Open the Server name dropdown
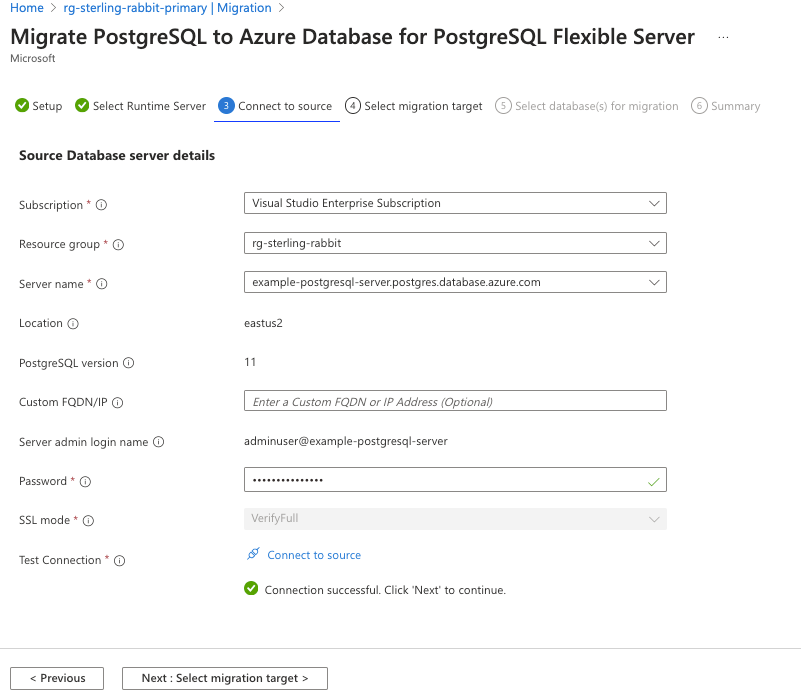 tap(455, 283)
